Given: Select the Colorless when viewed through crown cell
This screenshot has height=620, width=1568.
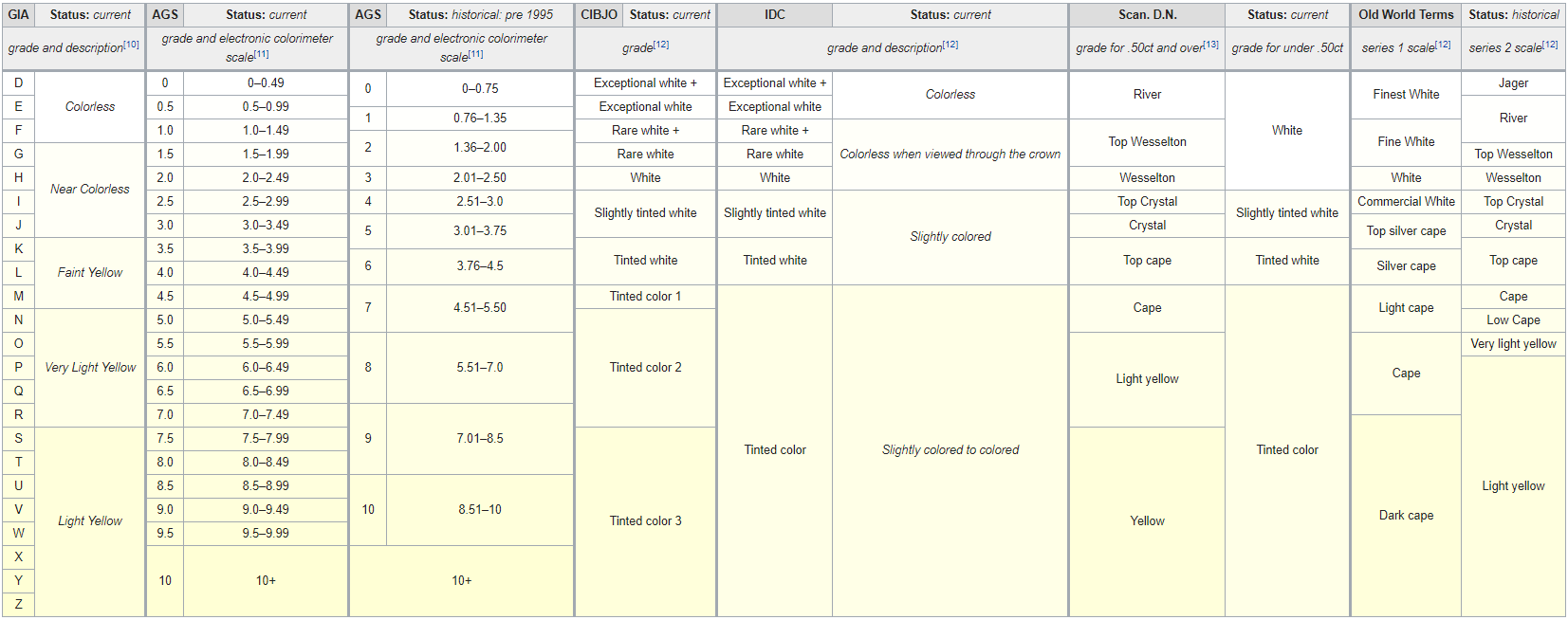Looking at the screenshot, I should point(950,155).
